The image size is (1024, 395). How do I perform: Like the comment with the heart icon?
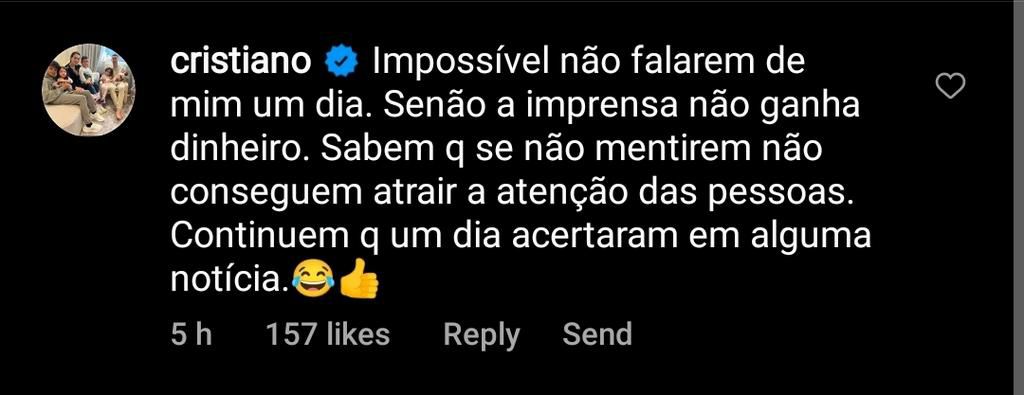tap(950, 85)
